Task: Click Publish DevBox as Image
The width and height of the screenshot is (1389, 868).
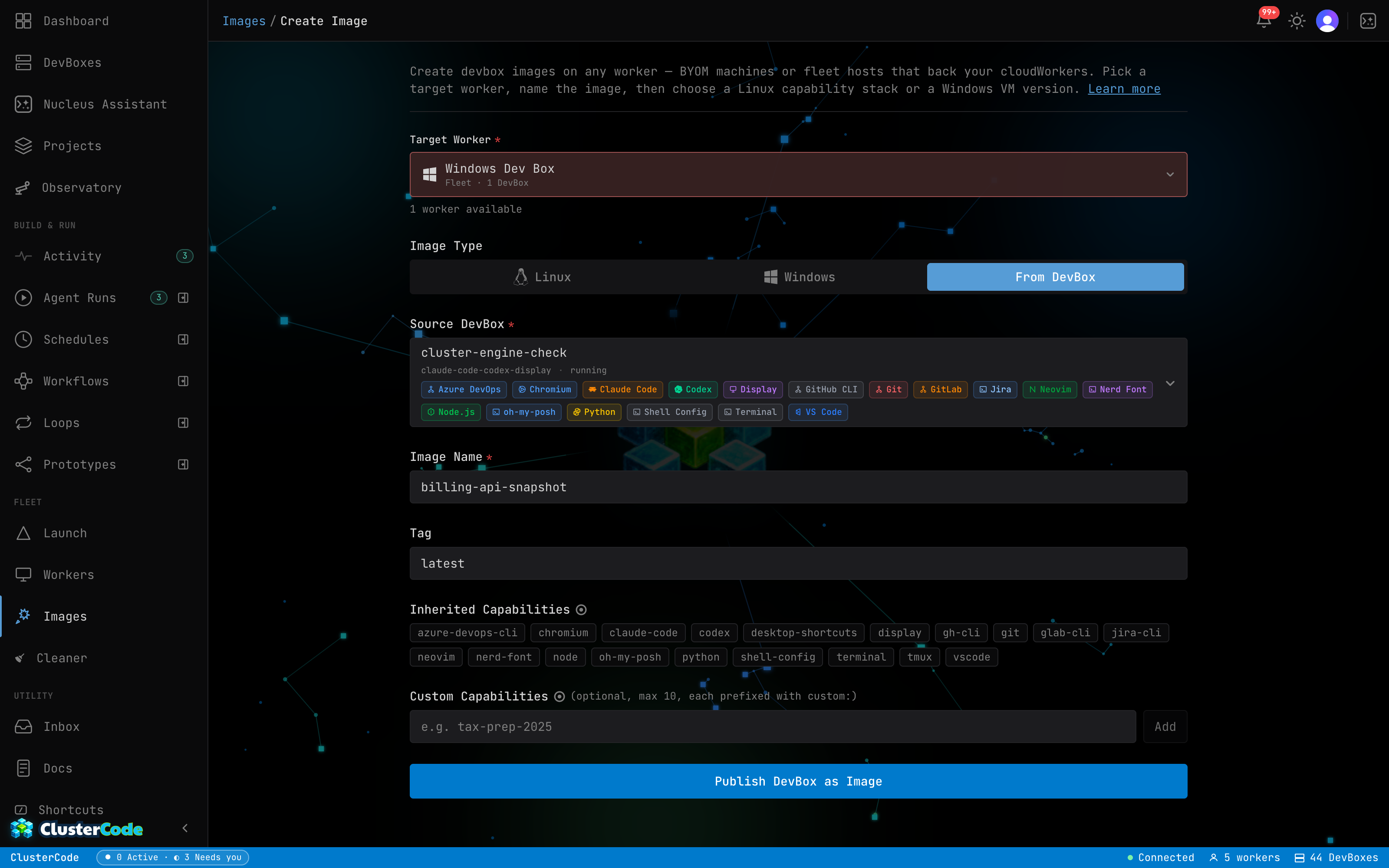Action: click(x=798, y=781)
